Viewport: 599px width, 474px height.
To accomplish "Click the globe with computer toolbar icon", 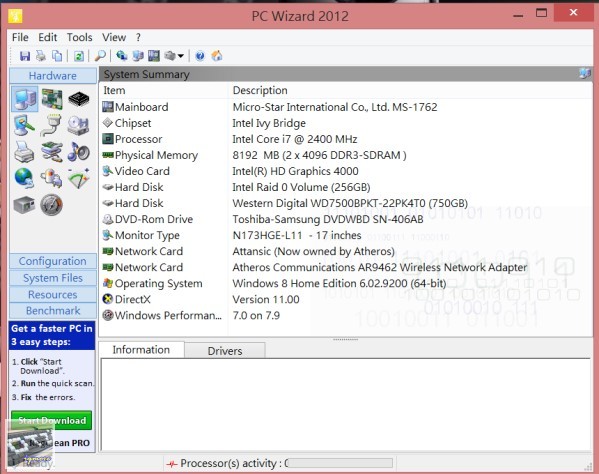I will (x=122, y=56).
